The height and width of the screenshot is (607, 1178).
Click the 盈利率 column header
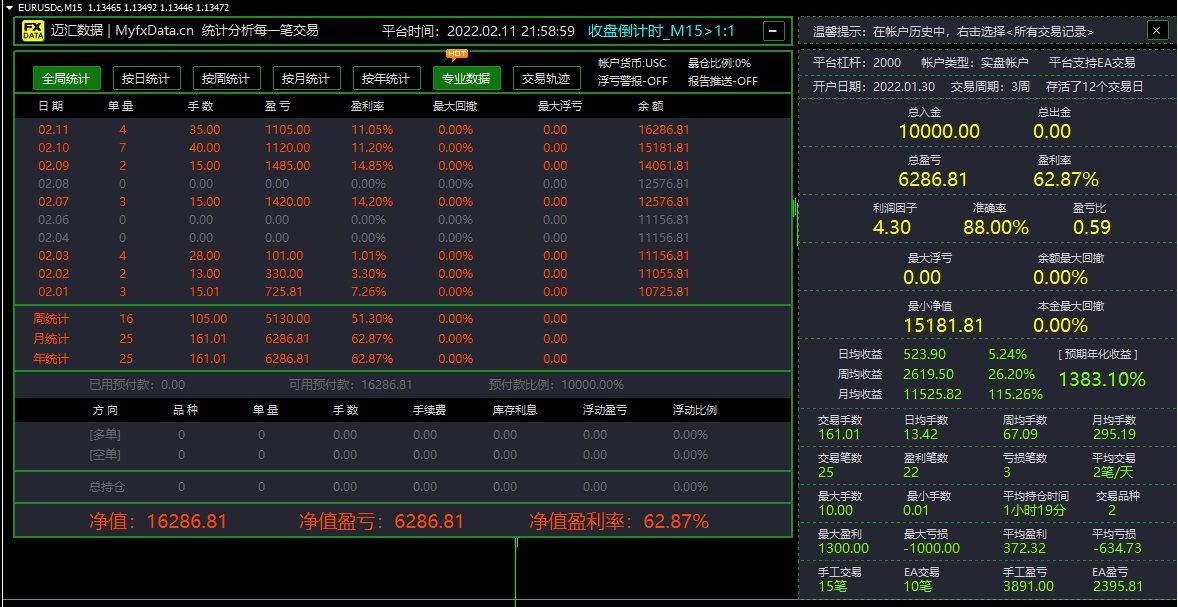tap(368, 106)
